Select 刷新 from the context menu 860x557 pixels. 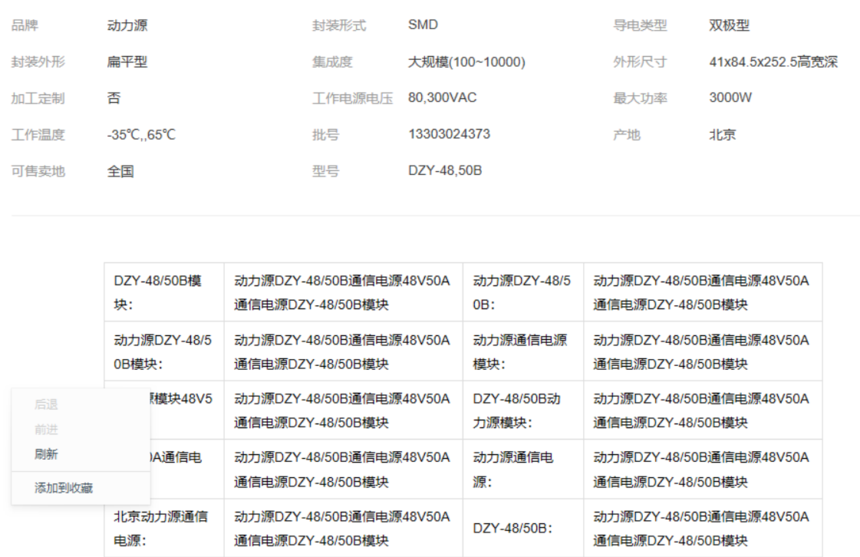coord(46,454)
